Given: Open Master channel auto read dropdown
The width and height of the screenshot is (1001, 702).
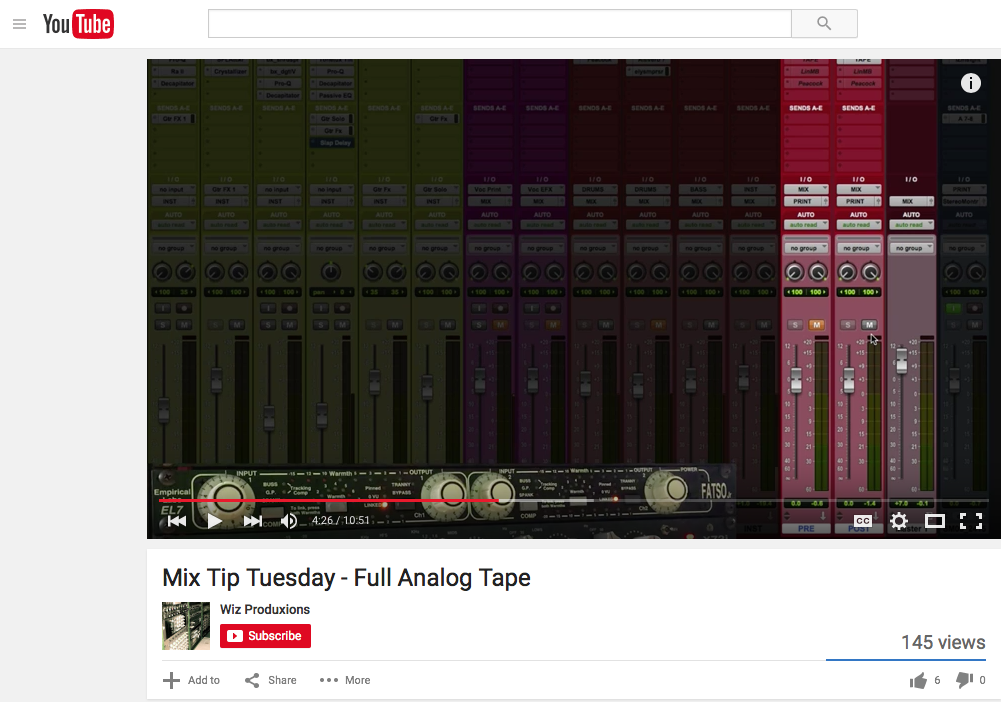Looking at the screenshot, I should [x=912, y=225].
